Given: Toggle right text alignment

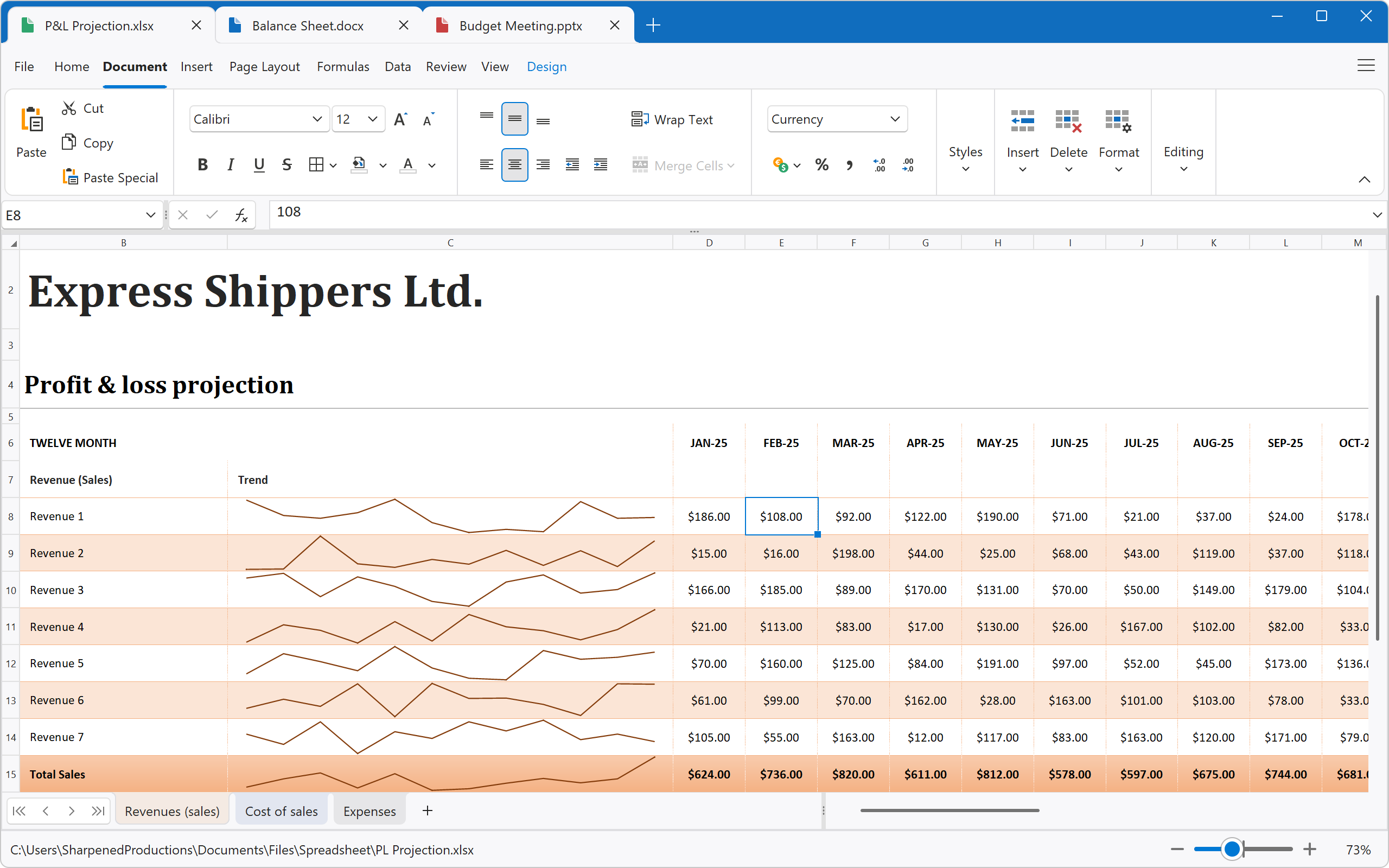Looking at the screenshot, I should pyautogui.click(x=543, y=165).
